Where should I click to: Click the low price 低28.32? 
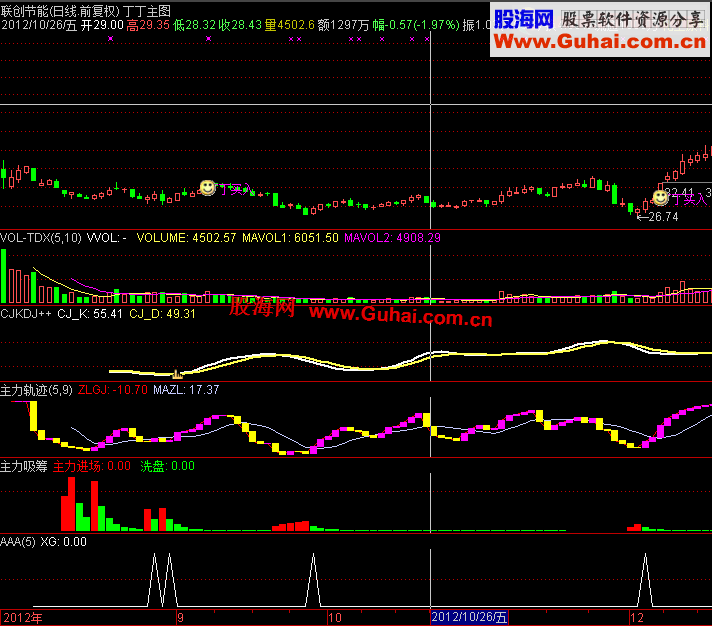click(194, 25)
